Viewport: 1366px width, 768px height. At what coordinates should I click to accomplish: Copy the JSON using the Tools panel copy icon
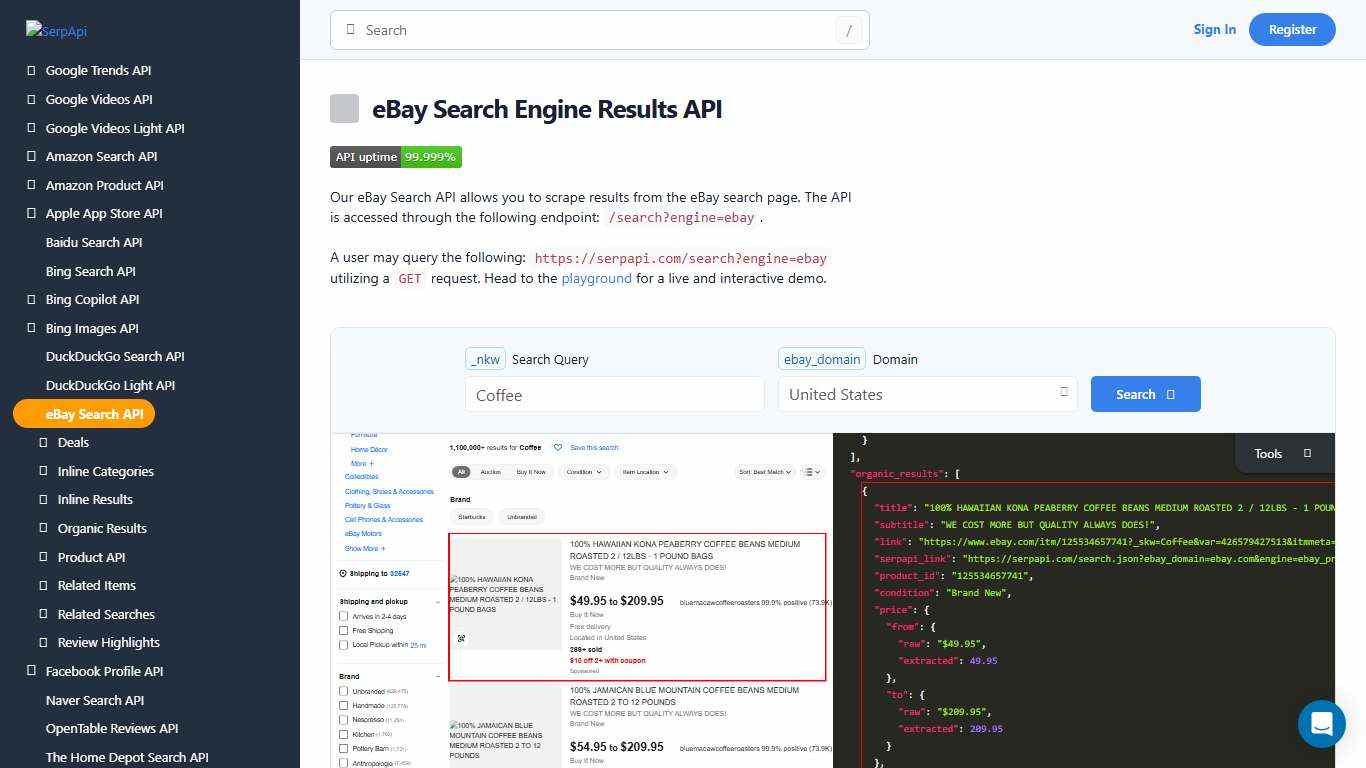click(x=1307, y=453)
